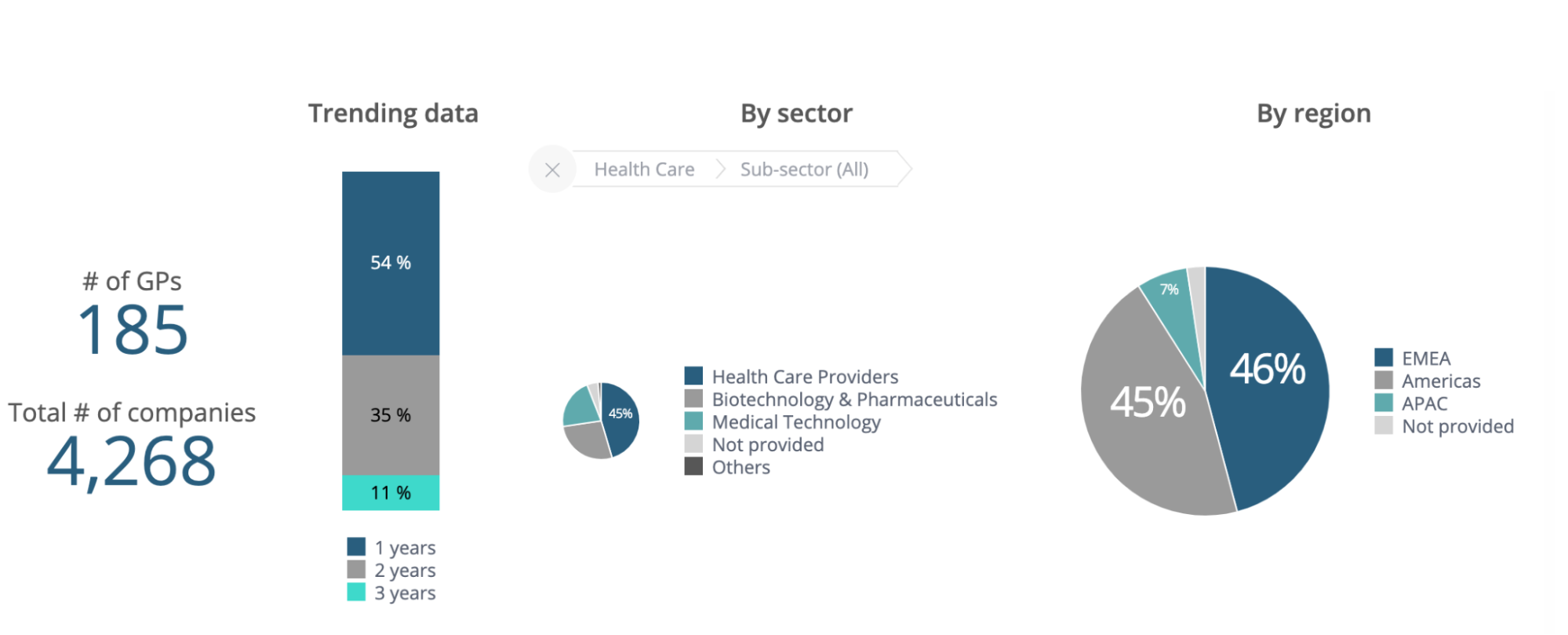Toggle the 2 years legend entry

[x=405, y=570]
